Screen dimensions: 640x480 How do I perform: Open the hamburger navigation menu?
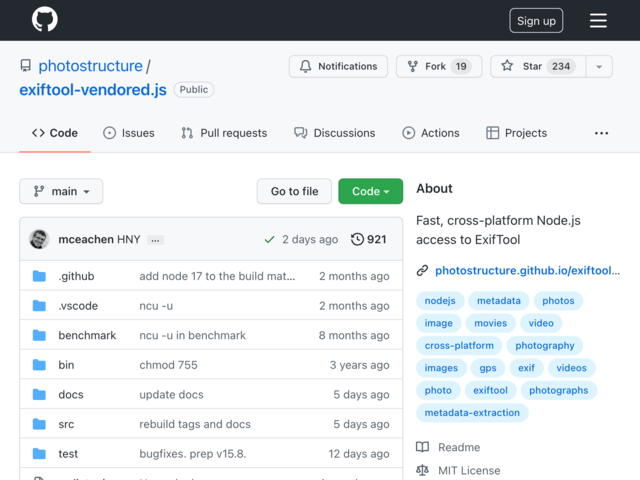598,20
